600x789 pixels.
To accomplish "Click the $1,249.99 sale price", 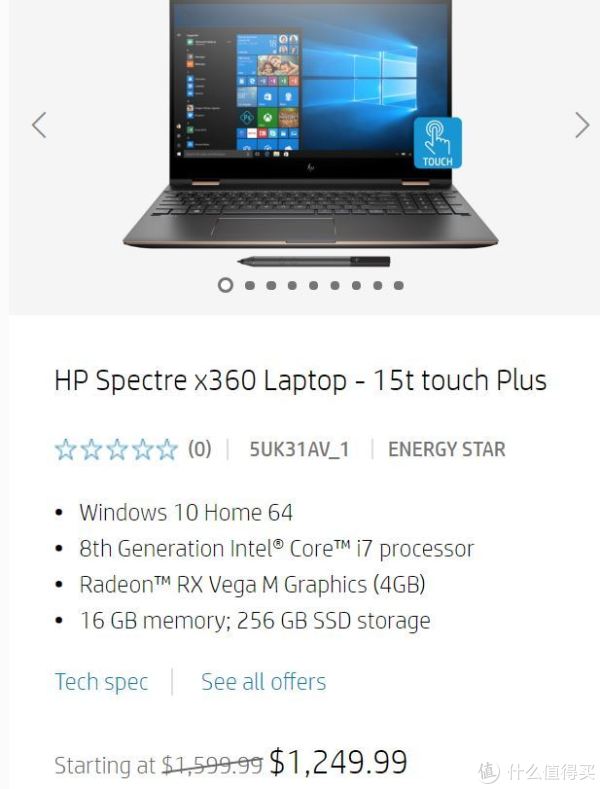I will pos(338,762).
